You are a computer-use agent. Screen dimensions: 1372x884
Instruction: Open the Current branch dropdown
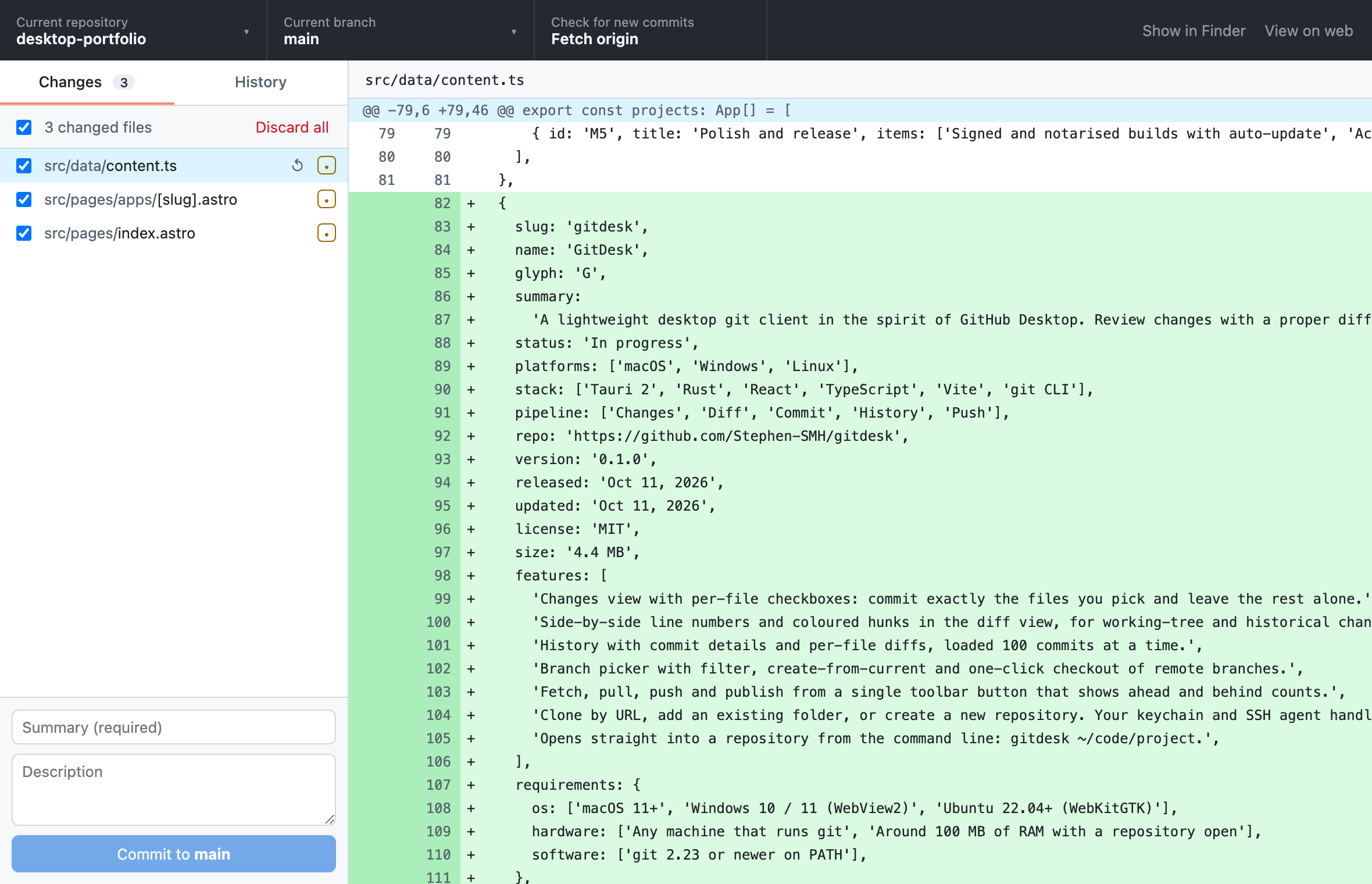(401, 30)
